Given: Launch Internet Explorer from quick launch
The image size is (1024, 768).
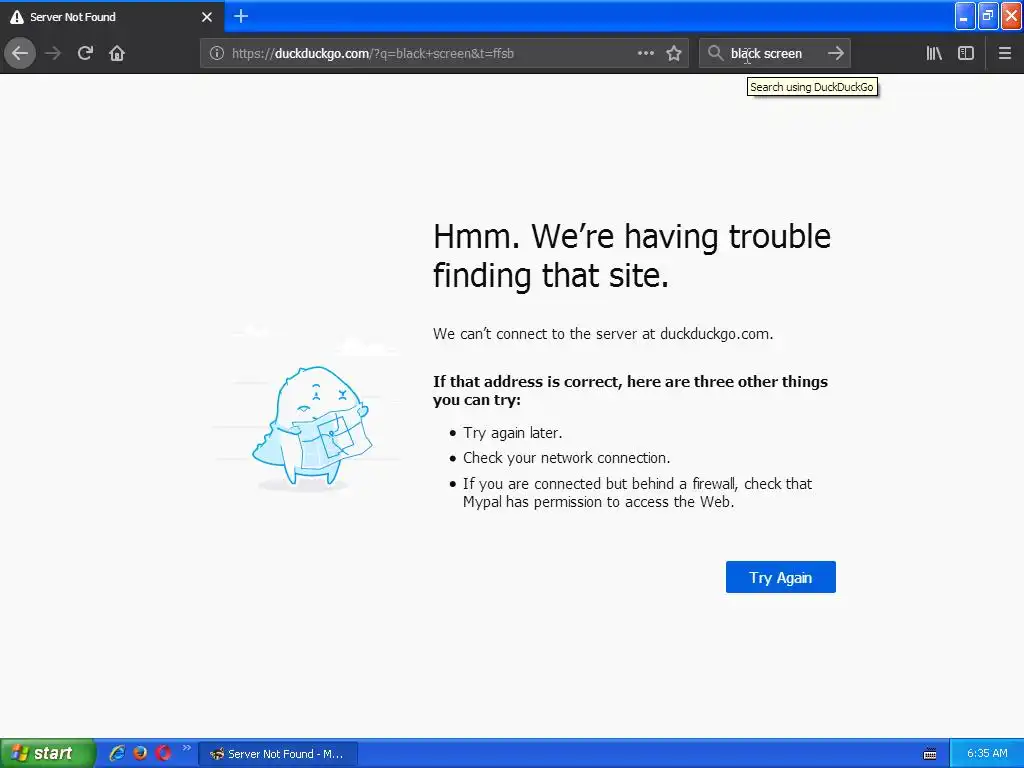Looking at the screenshot, I should 117,753.
